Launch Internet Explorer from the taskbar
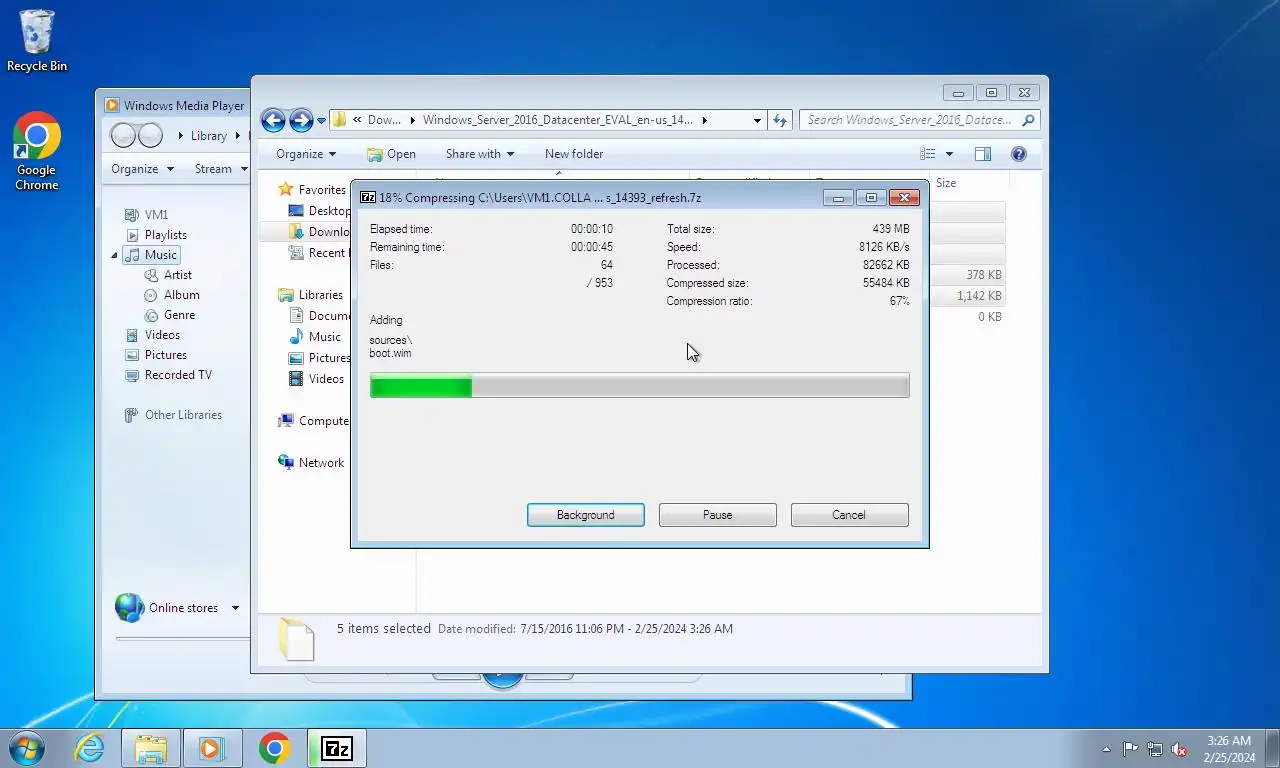 [x=90, y=748]
